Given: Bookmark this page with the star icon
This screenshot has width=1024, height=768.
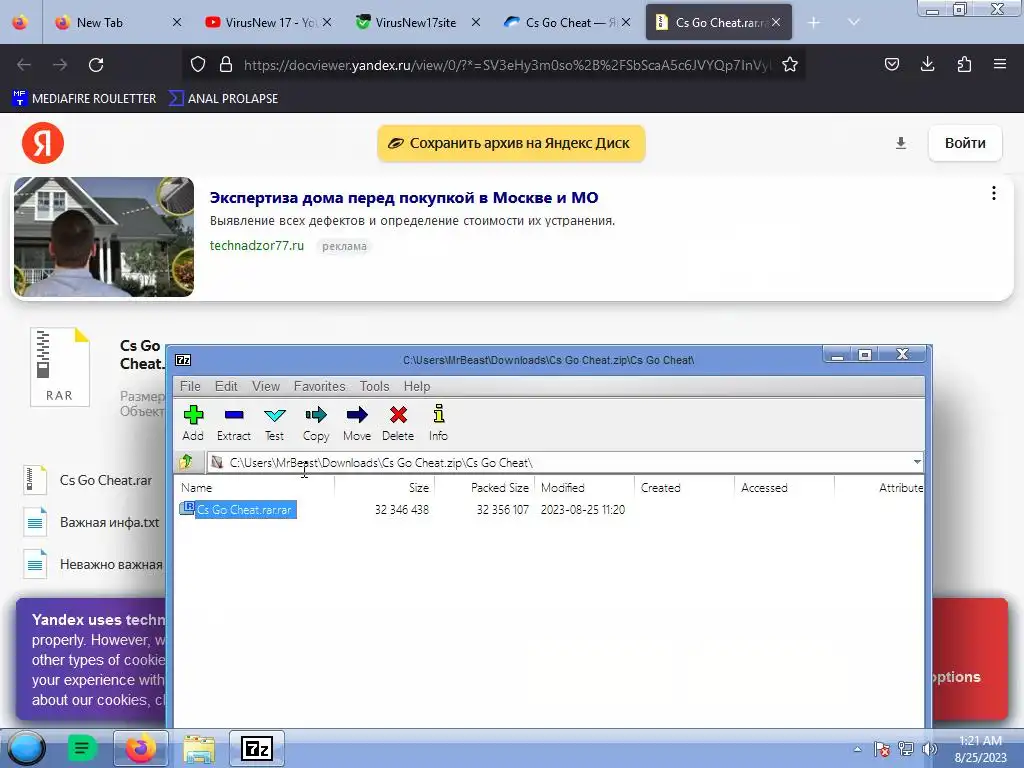Looking at the screenshot, I should (x=790, y=65).
